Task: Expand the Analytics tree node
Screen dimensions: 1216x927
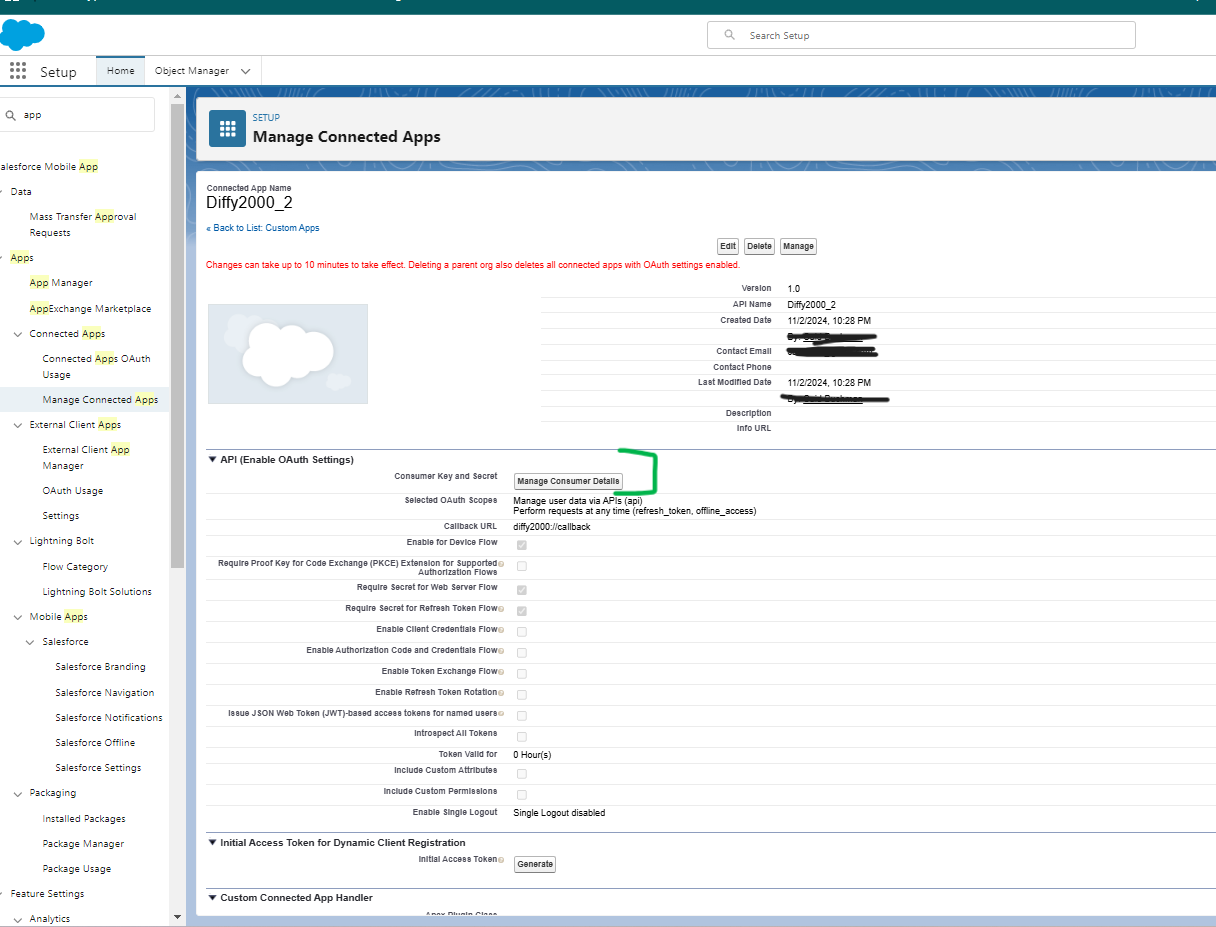Action: [x=18, y=919]
